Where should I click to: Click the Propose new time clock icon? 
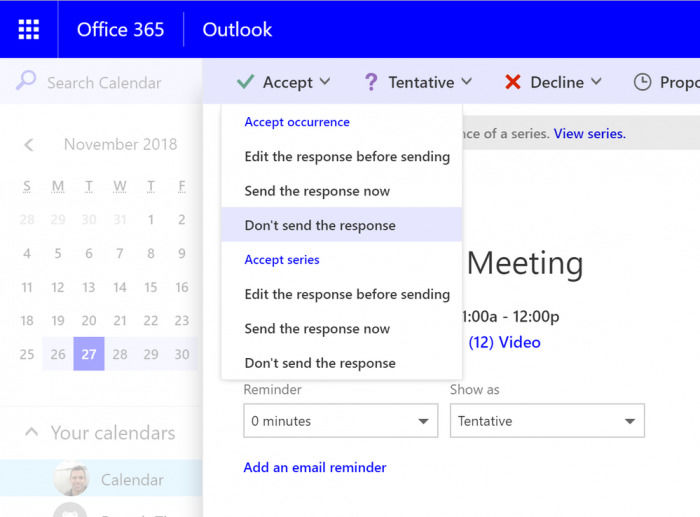click(642, 82)
